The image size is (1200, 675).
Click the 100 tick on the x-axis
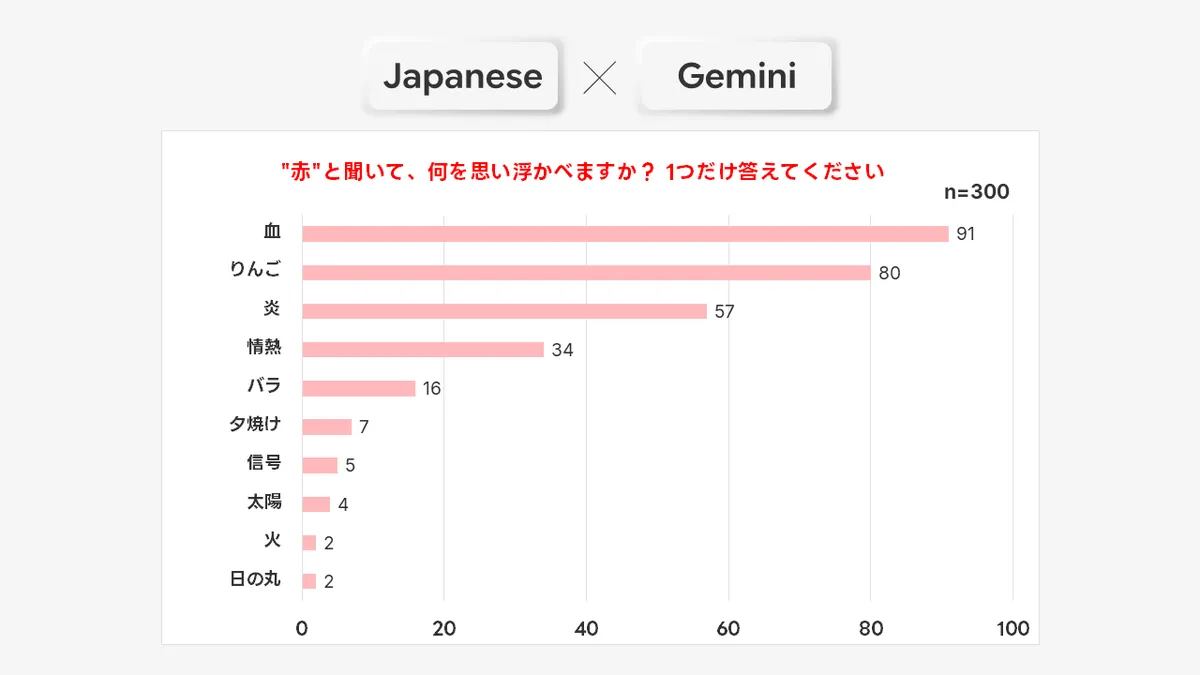(1012, 629)
